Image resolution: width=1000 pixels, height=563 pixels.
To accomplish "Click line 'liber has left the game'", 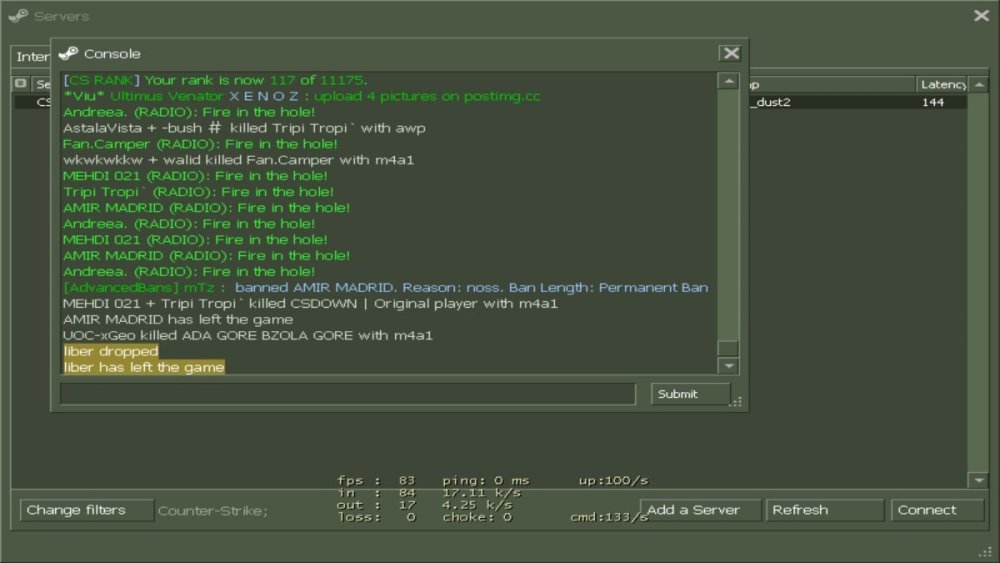I will point(144,367).
